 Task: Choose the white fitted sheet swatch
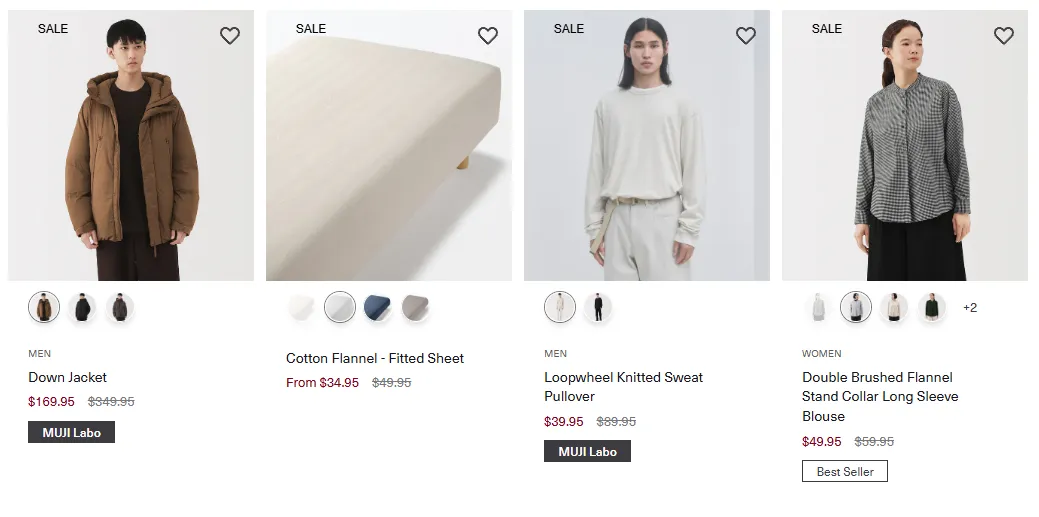(x=301, y=308)
